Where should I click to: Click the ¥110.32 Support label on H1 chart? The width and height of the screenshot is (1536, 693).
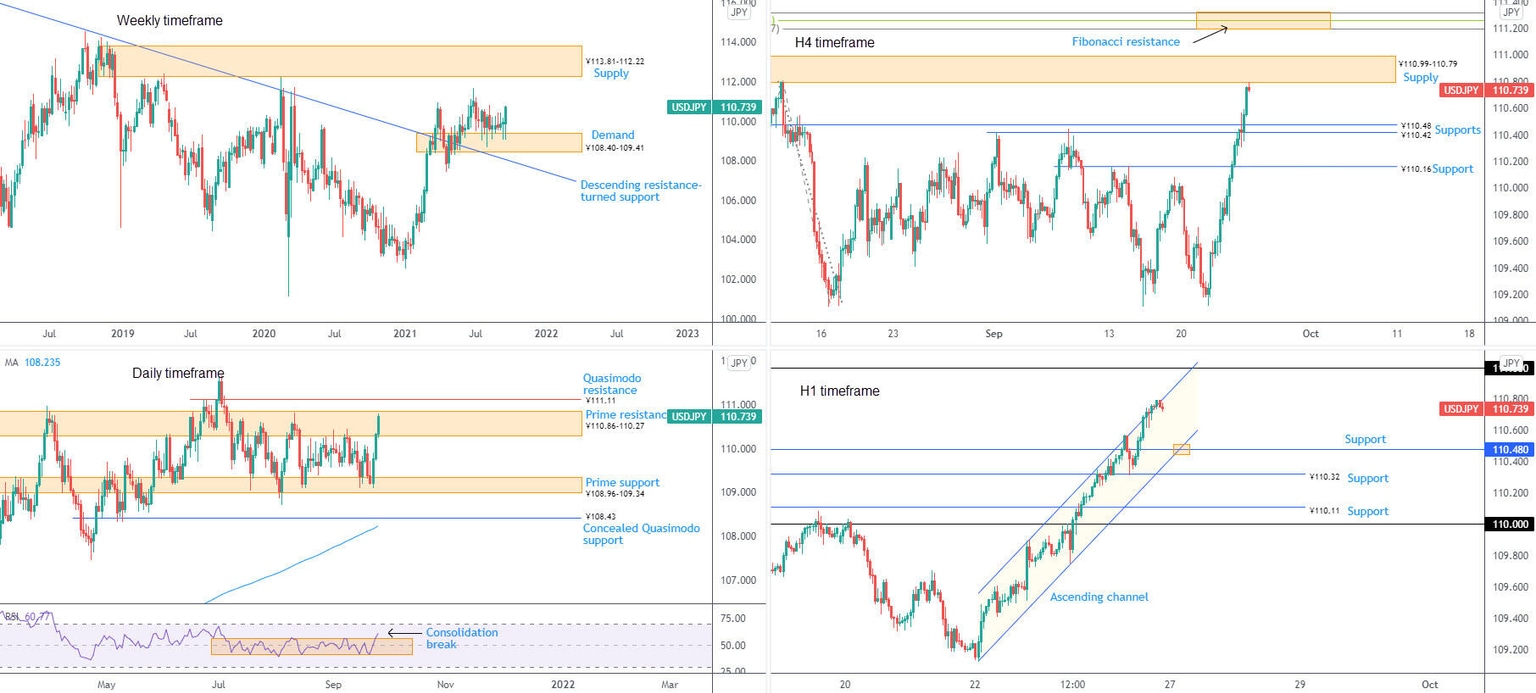click(x=1367, y=479)
